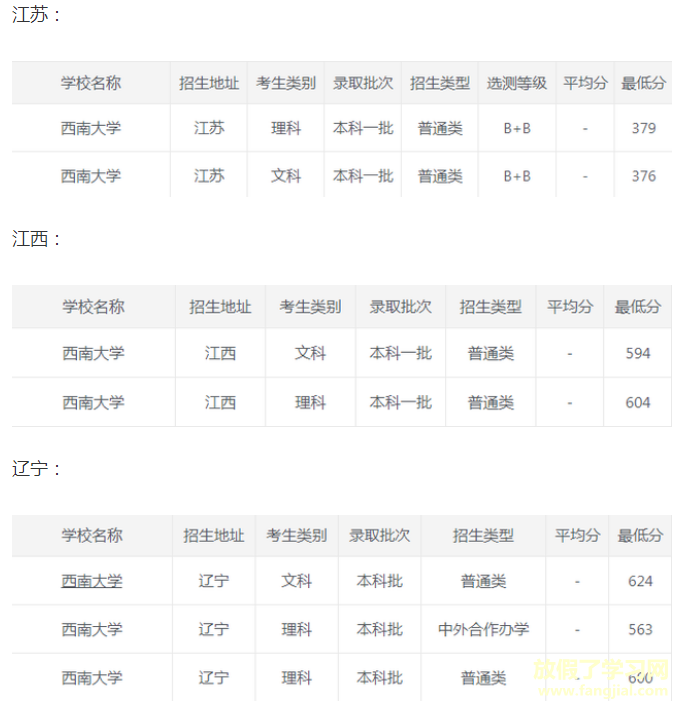Click 辽宁 address cell in the 624 row
This screenshot has width=676, height=709.
213,581
